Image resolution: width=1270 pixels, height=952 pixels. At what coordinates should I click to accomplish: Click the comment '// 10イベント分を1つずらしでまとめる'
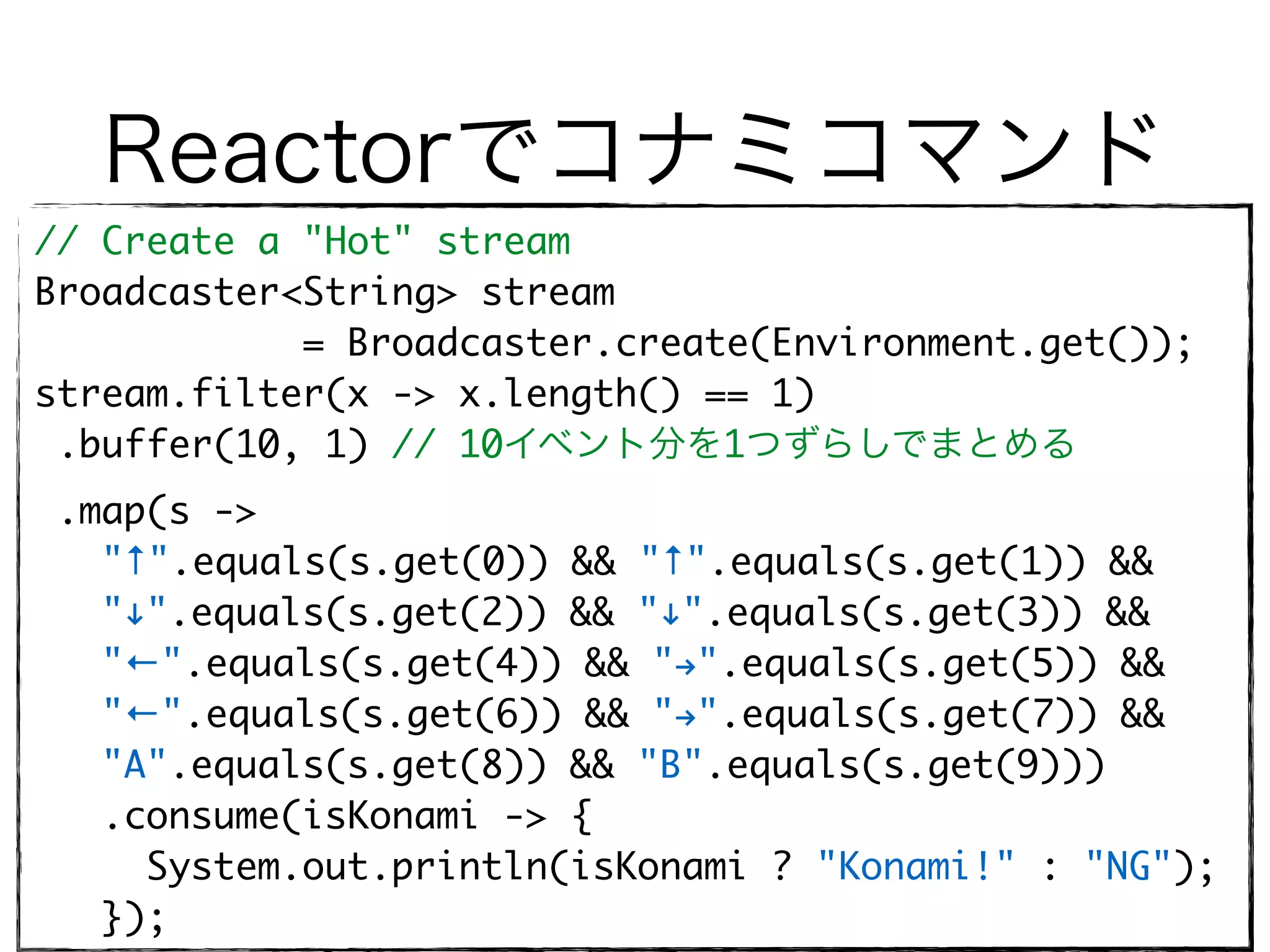pos(732,444)
